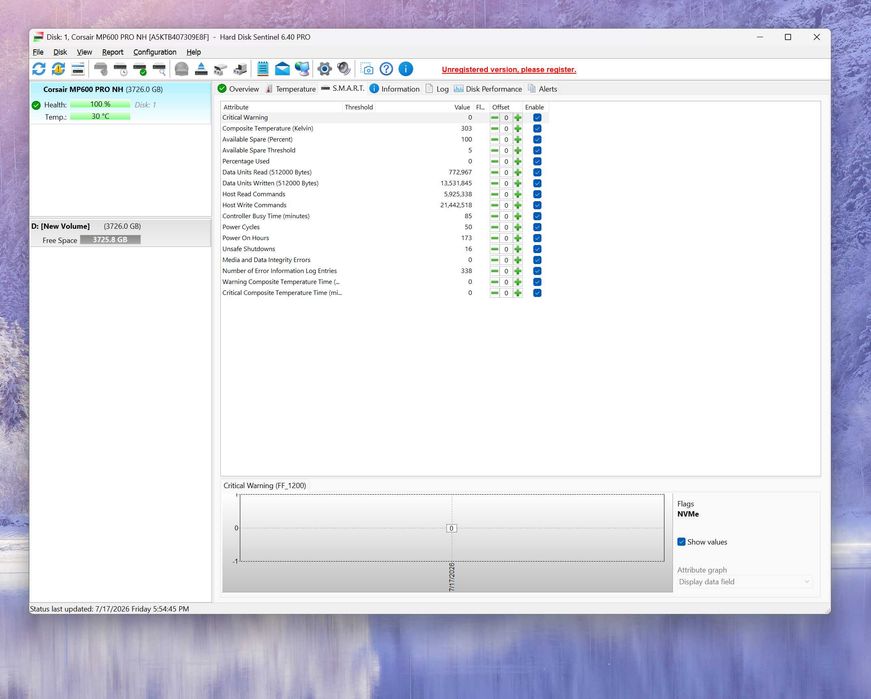
Task: Open the notepad report icon in toolbar
Action: [x=263, y=69]
